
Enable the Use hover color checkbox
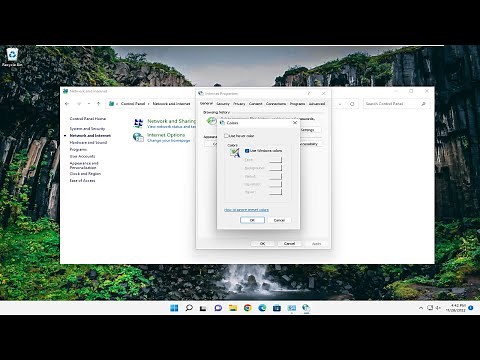tap(226, 136)
